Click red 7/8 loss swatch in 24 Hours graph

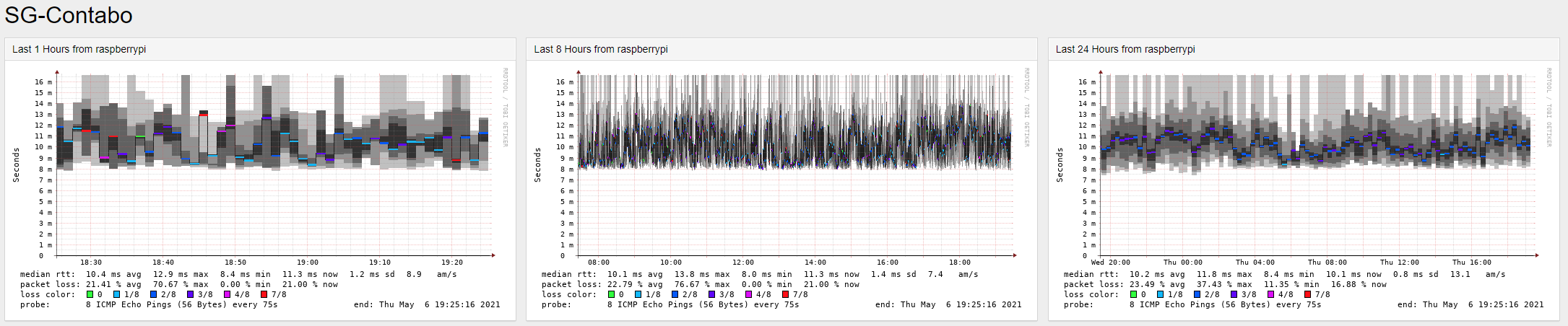coord(1307,294)
